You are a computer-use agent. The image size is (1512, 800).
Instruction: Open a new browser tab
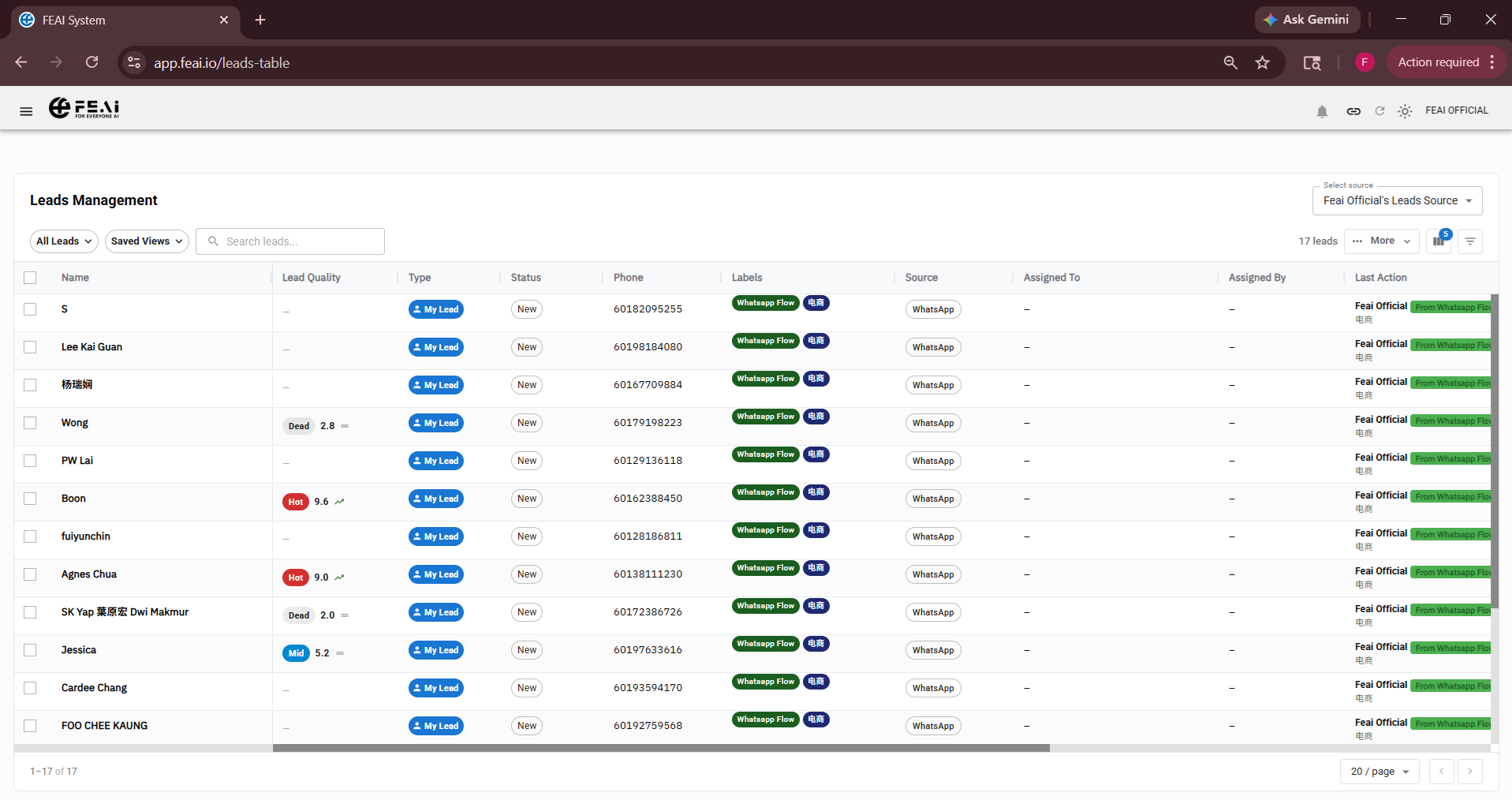[x=260, y=20]
